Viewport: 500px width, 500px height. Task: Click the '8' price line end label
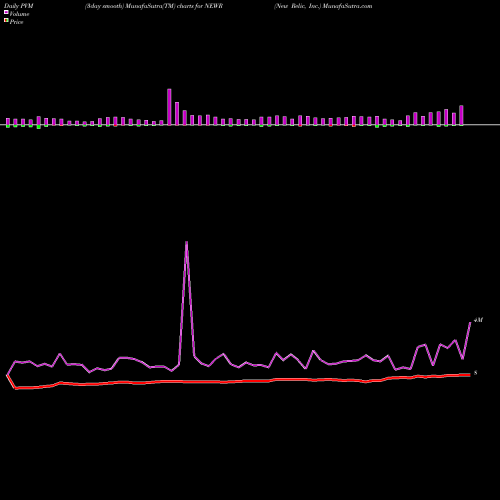[x=476, y=373]
